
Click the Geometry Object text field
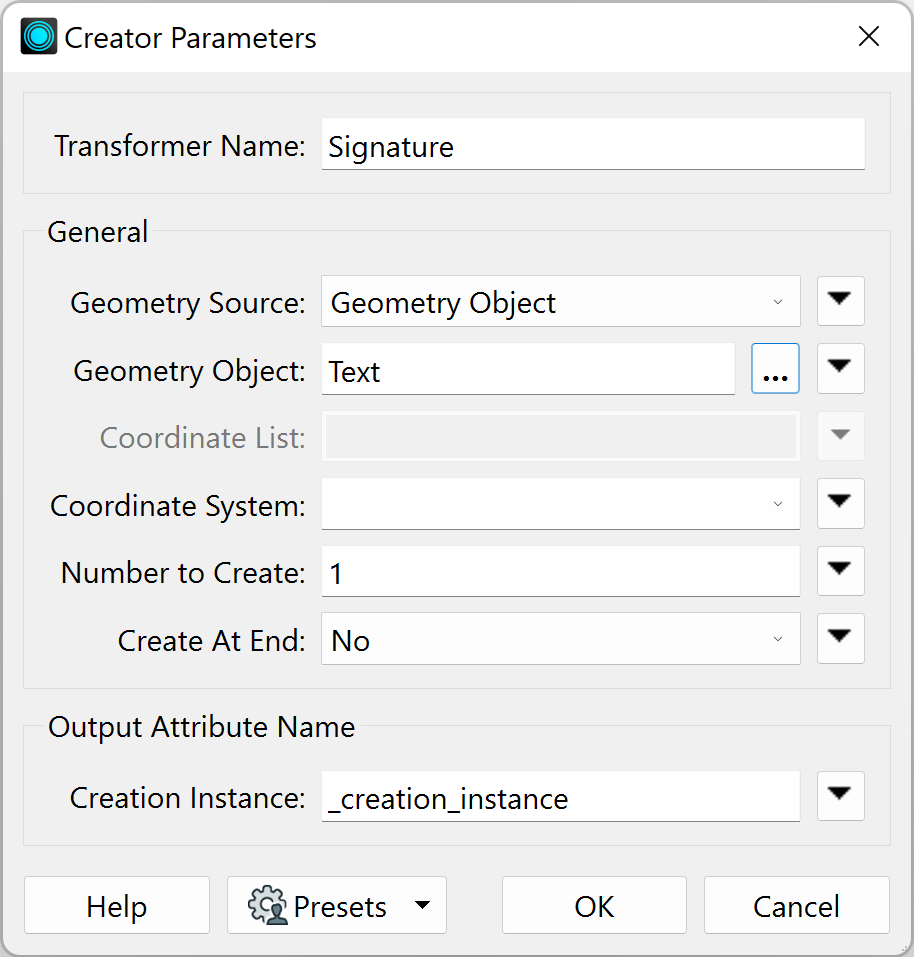tap(528, 369)
